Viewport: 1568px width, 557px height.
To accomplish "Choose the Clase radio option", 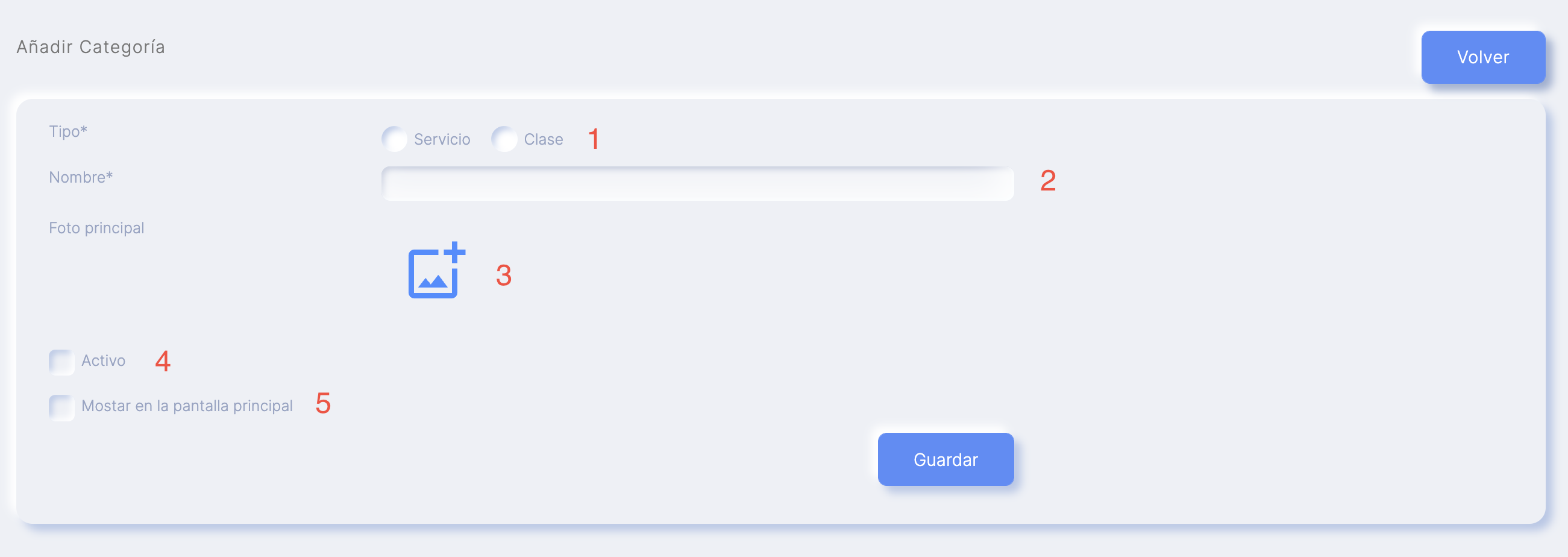I will (504, 139).
